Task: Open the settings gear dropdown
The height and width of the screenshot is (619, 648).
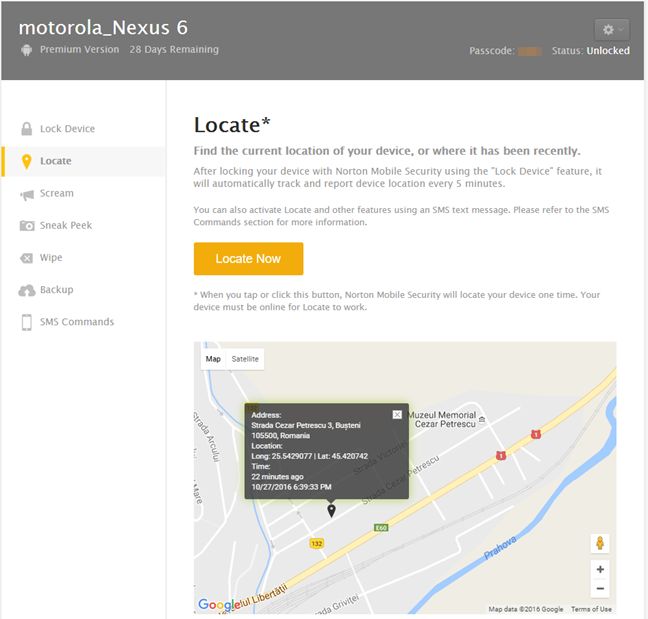Action: coord(612,30)
